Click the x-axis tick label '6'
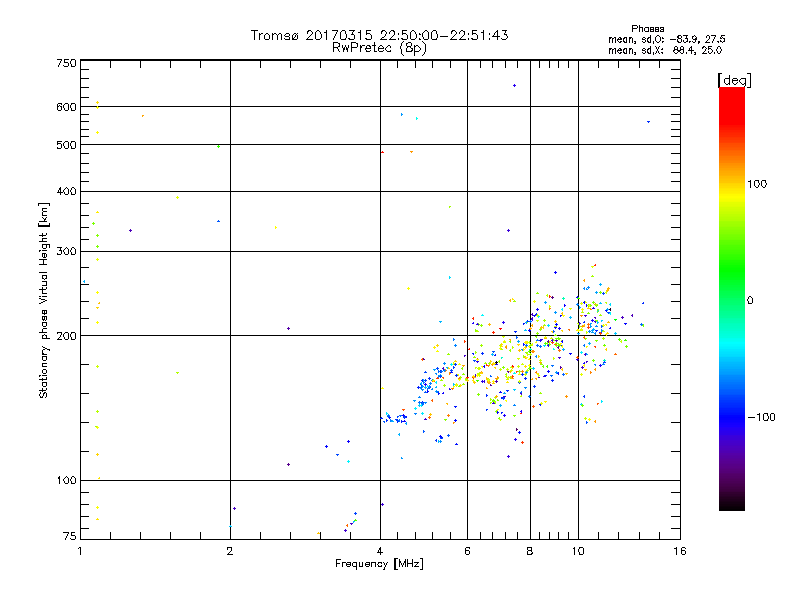 click(467, 551)
